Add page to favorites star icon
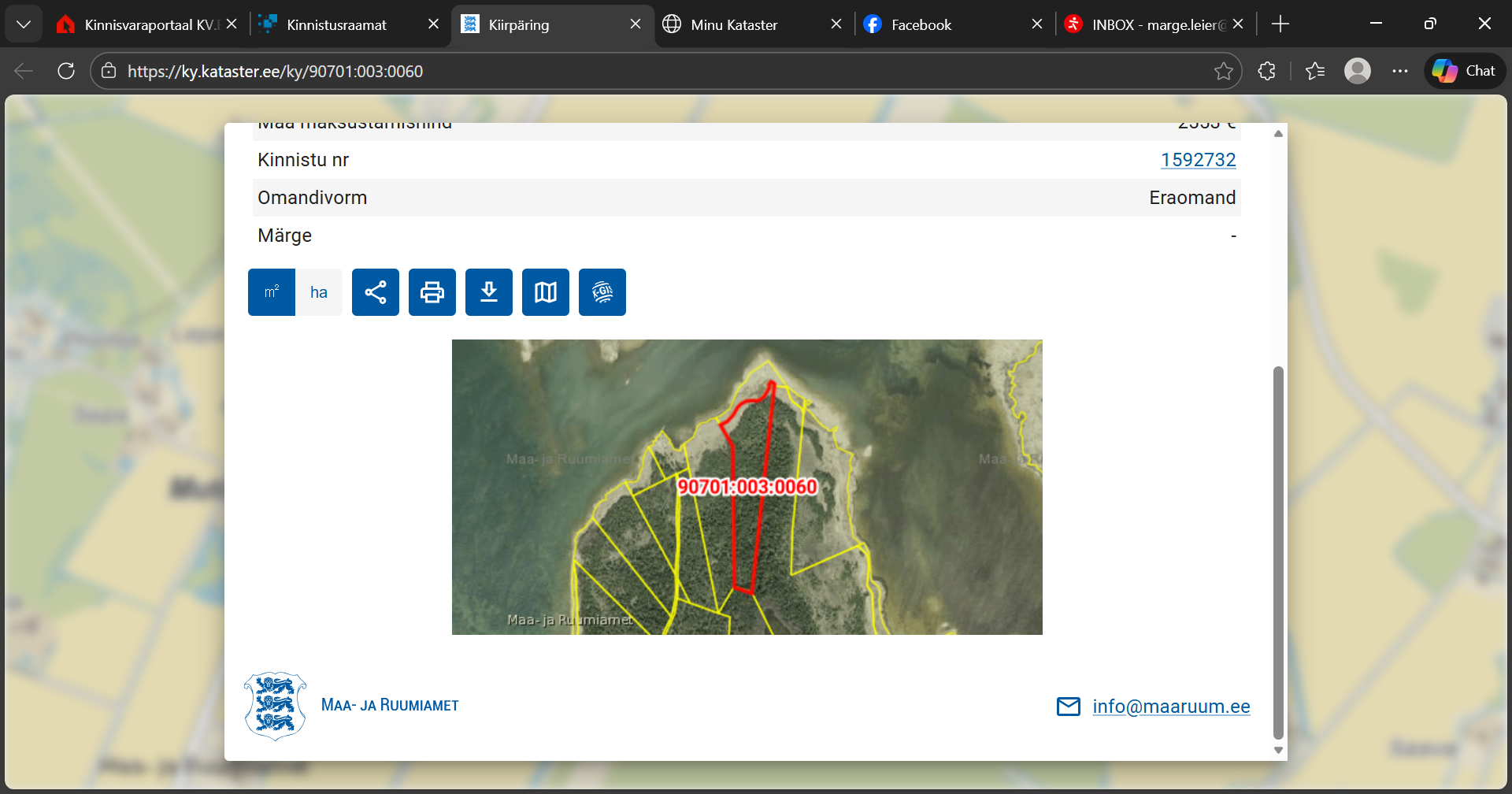The image size is (1512, 794). [1223, 71]
